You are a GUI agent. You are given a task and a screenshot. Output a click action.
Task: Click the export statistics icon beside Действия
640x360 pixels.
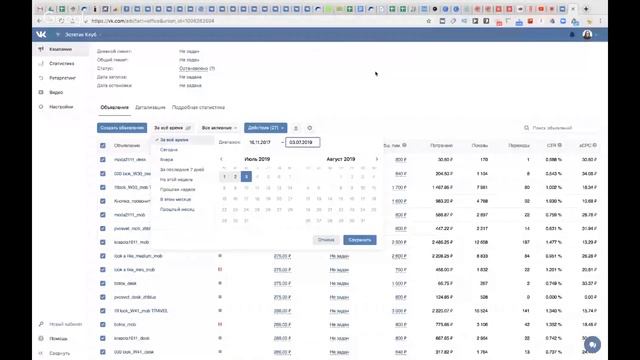[x=296, y=128]
